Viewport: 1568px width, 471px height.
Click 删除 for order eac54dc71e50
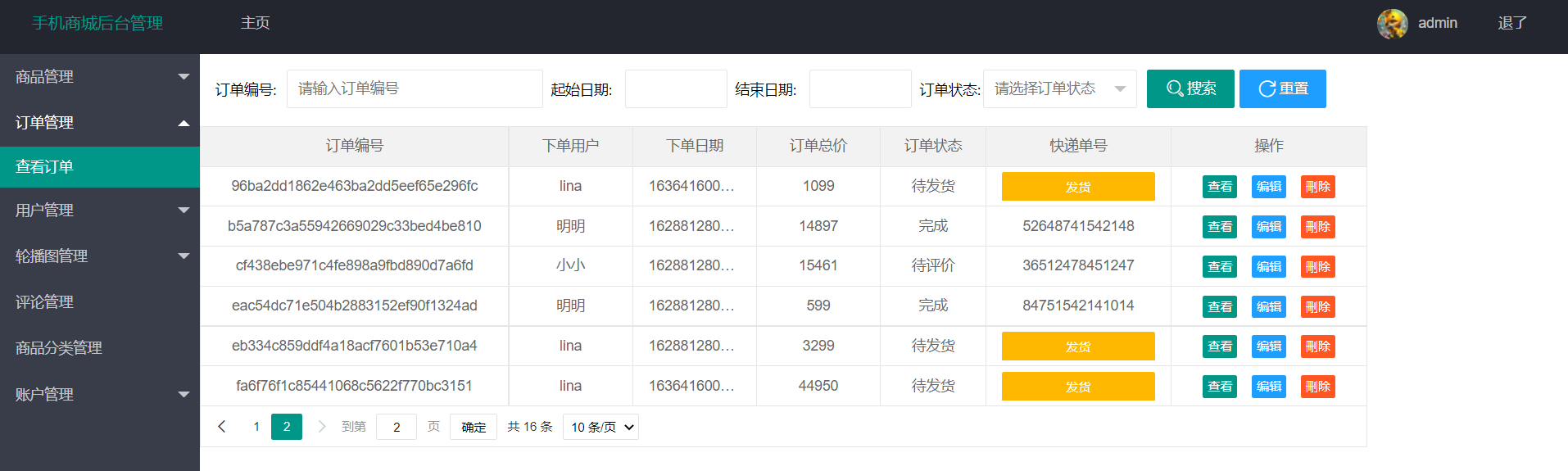pos(1318,307)
